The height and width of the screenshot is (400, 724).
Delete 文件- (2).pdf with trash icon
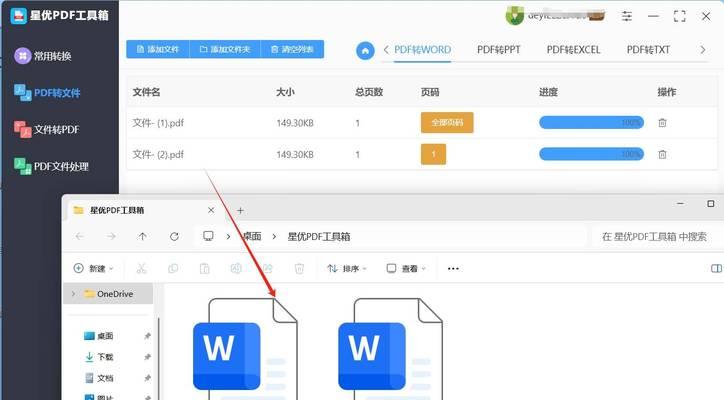click(x=662, y=154)
